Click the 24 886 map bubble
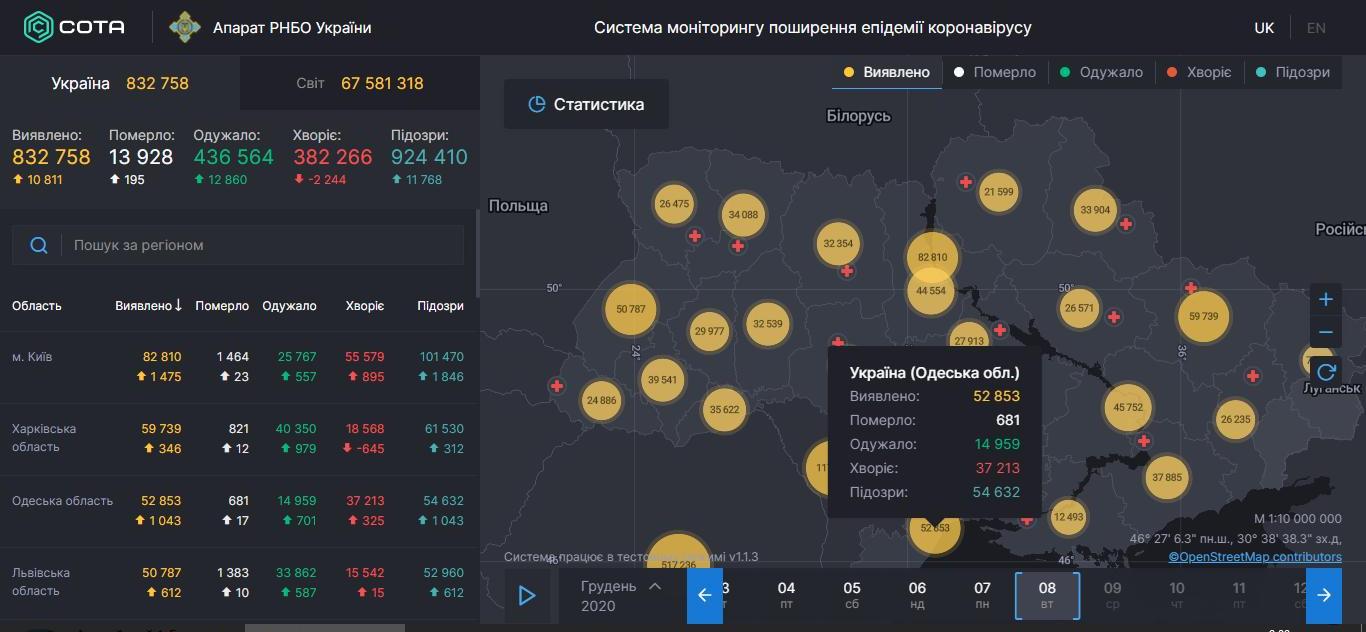The height and width of the screenshot is (632, 1366). (602, 400)
